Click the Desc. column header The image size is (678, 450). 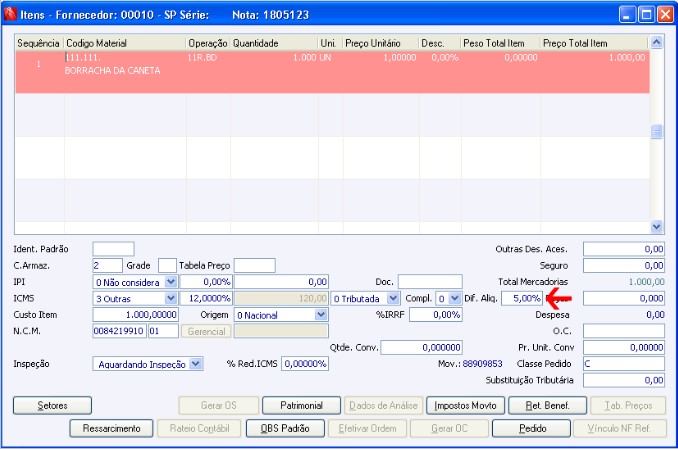pos(439,43)
